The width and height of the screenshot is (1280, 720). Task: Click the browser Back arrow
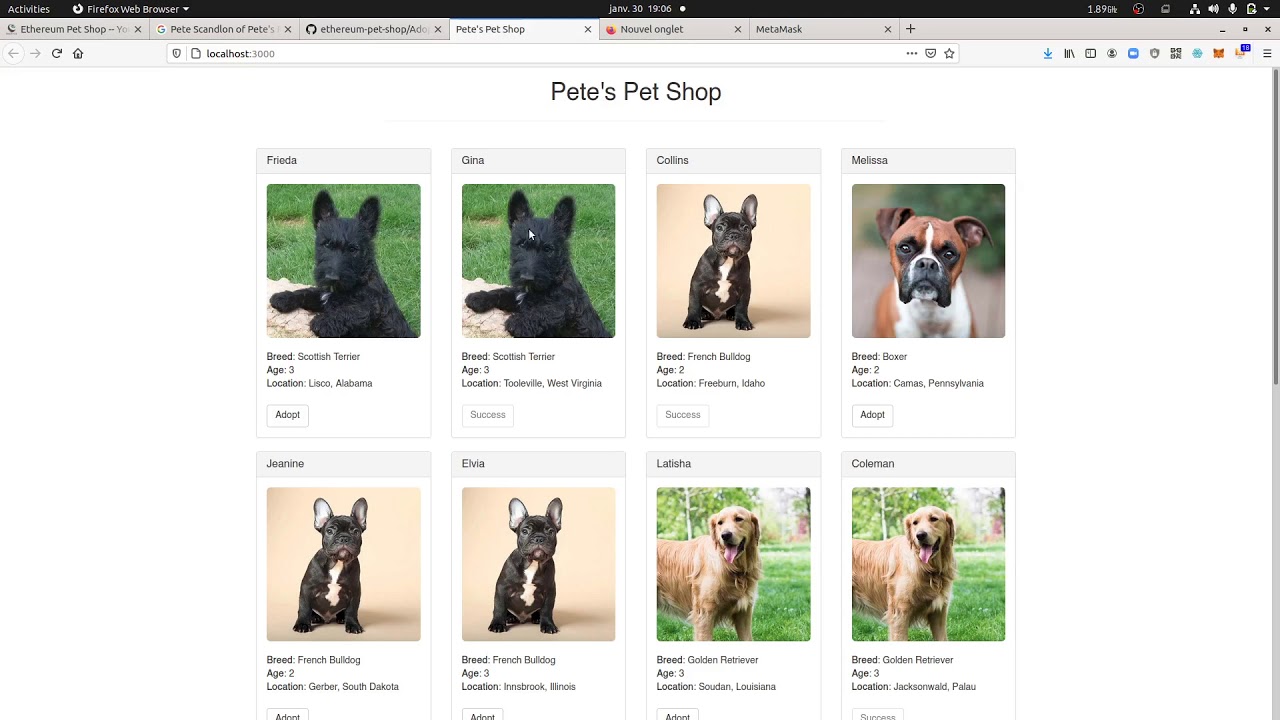pos(13,53)
